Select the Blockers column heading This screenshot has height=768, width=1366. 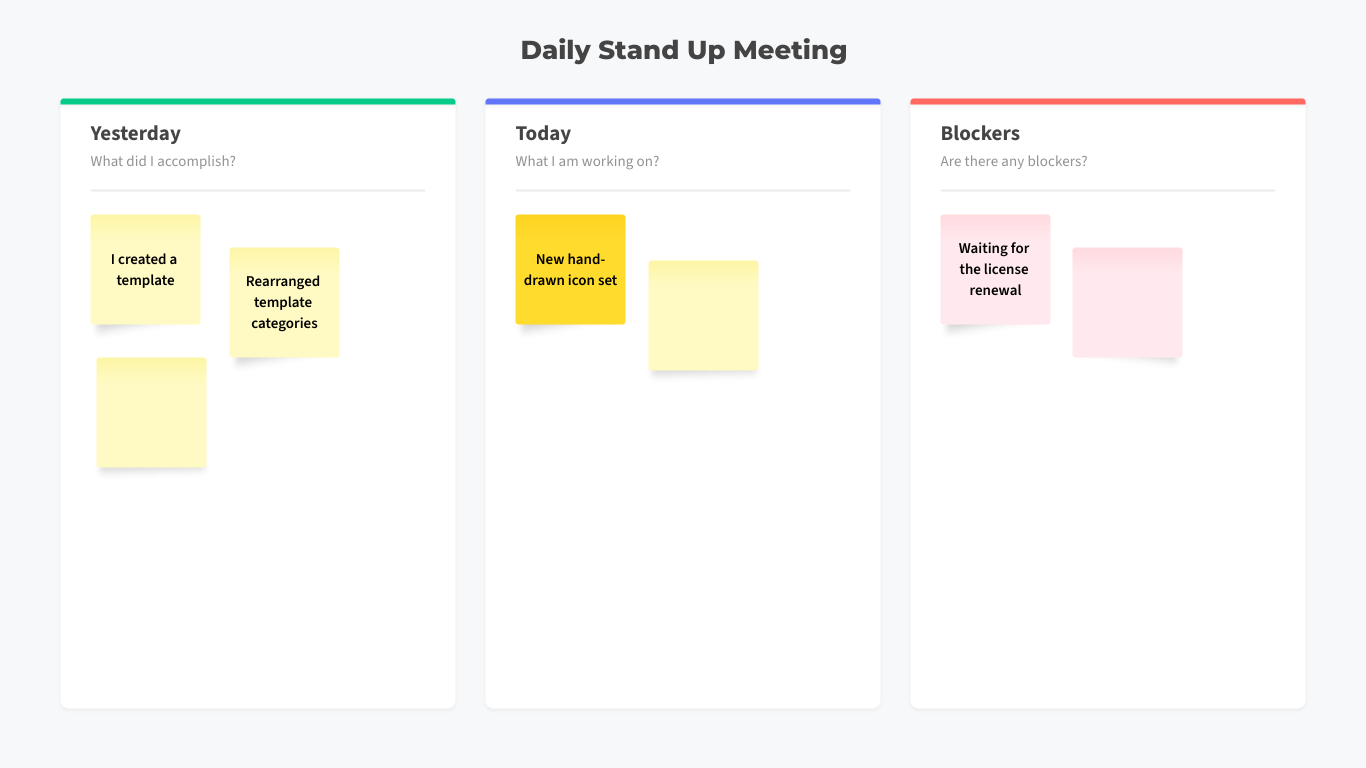coord(980,133)
